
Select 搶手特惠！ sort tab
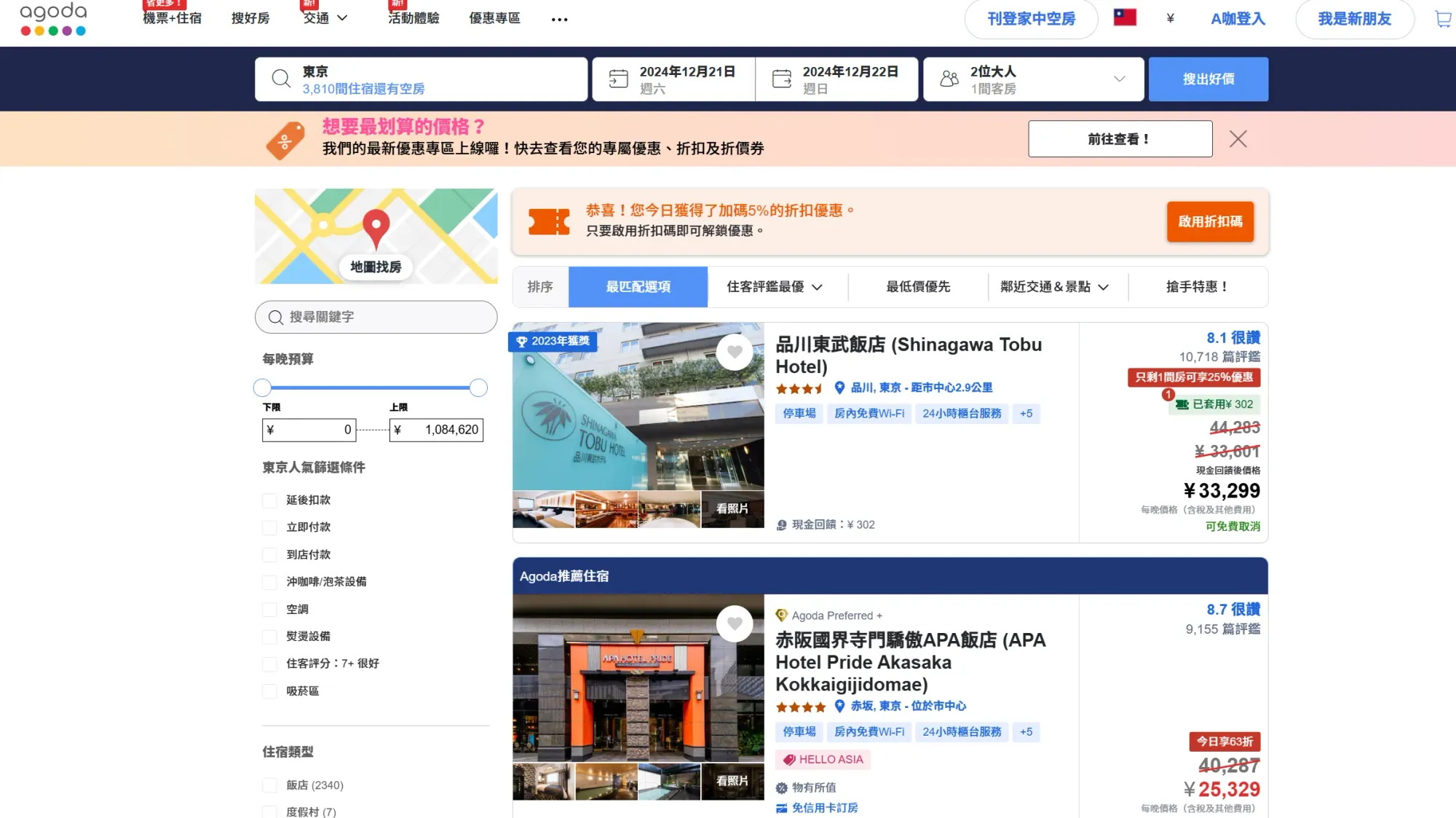1198,287
